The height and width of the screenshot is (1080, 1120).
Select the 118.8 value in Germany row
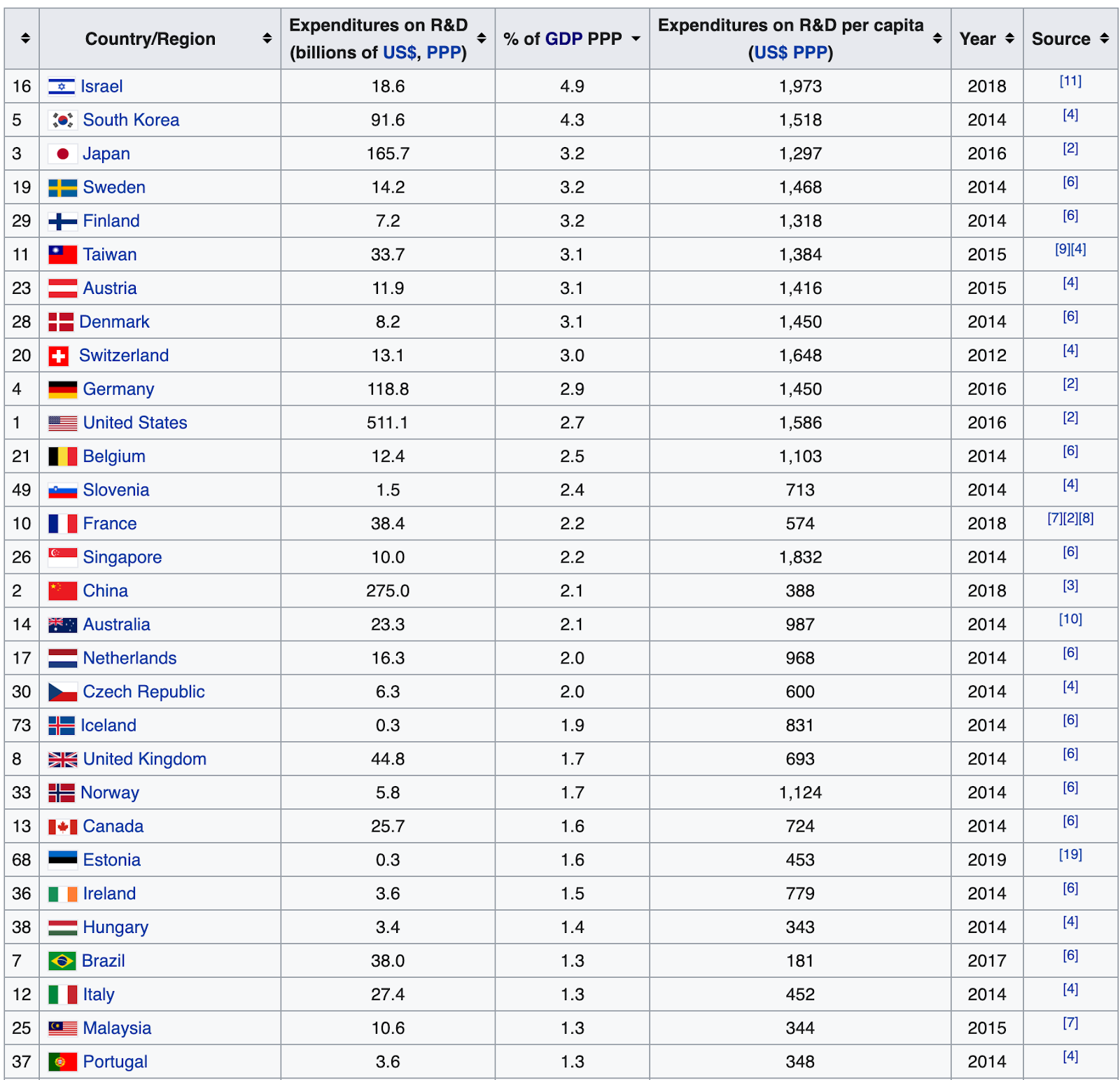click(388, 389)
